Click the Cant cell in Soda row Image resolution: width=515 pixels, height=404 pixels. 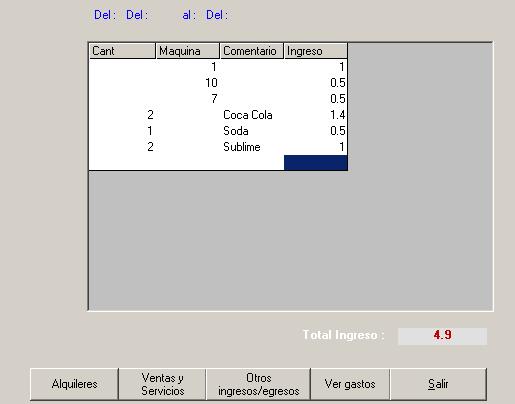click(x=122, y=131)
